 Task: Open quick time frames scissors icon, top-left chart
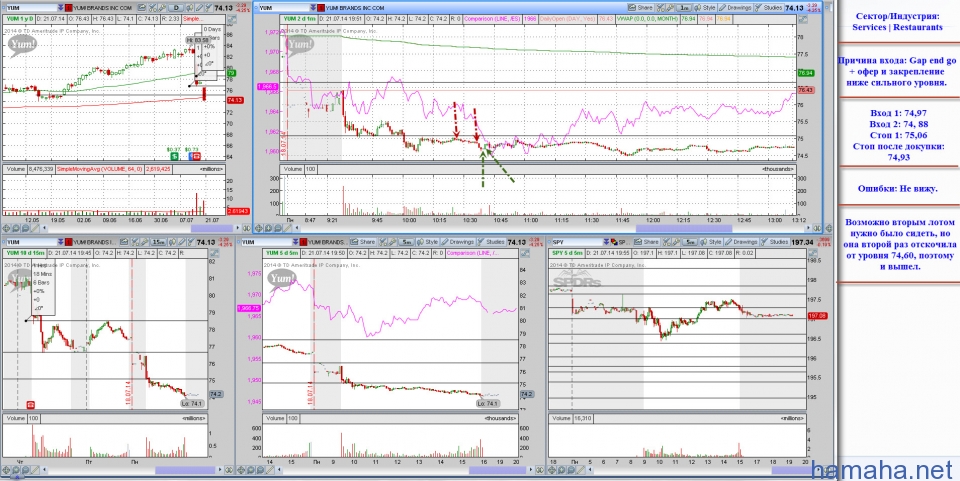(x=152, y=8)
